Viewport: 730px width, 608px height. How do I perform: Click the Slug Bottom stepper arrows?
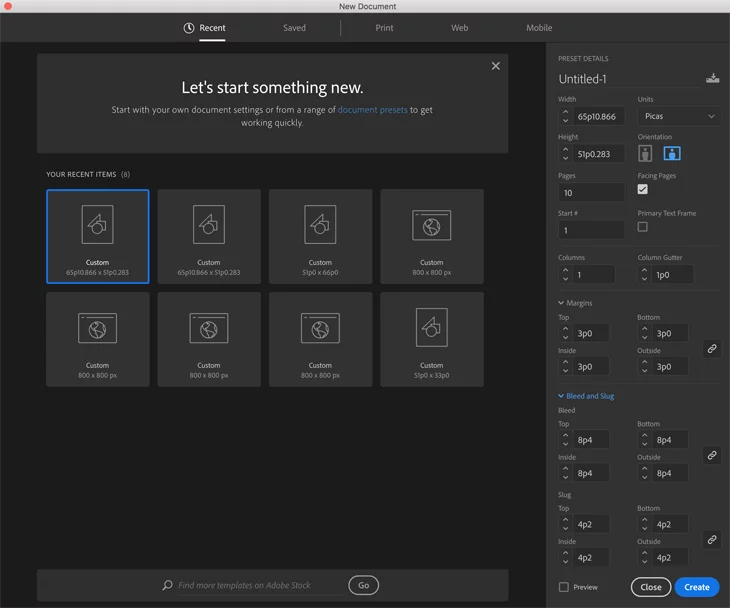pos(644,524)
